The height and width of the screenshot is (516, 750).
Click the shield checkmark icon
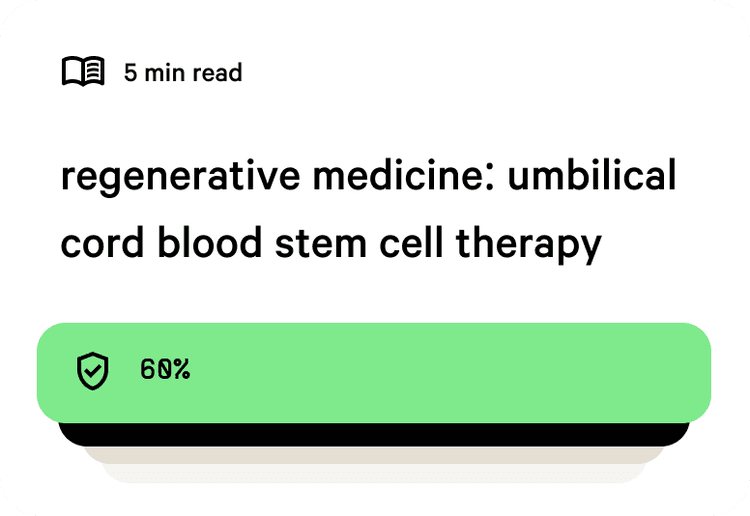point(92,371)
